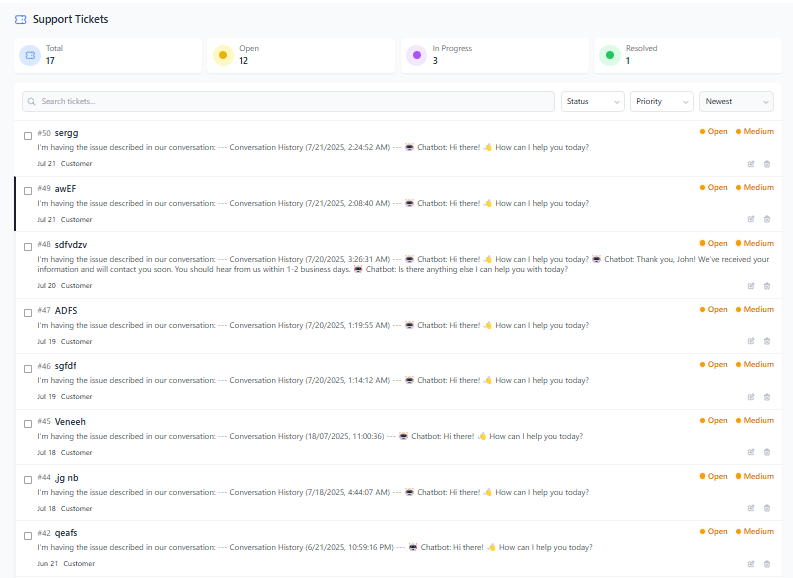
Task: Click 'In Progress' label in stats
Action: coord(452,48)
